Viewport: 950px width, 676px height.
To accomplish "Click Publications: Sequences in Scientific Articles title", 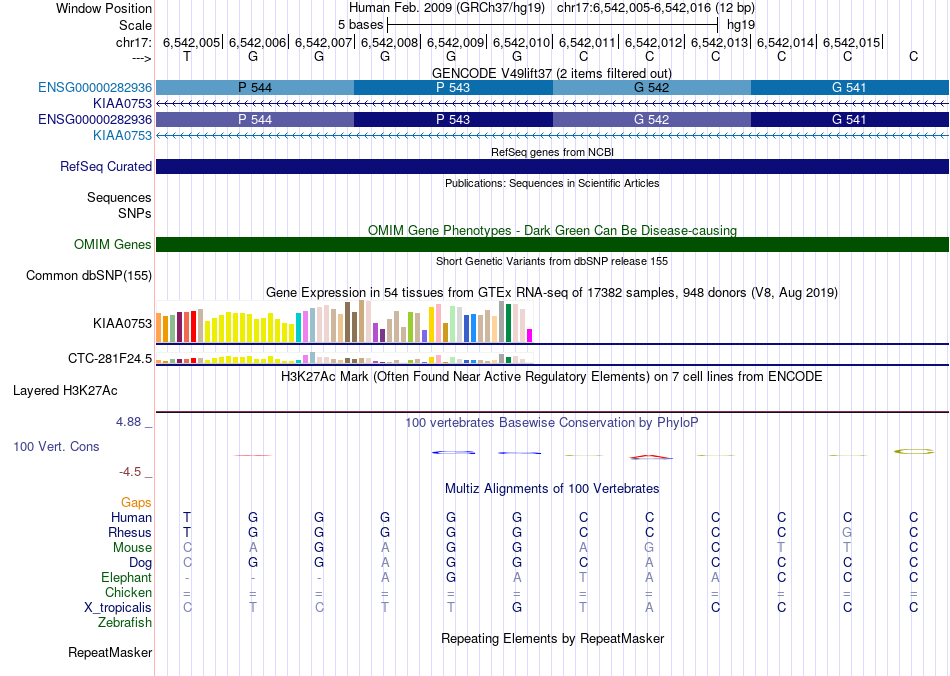I will coord(552,183).
